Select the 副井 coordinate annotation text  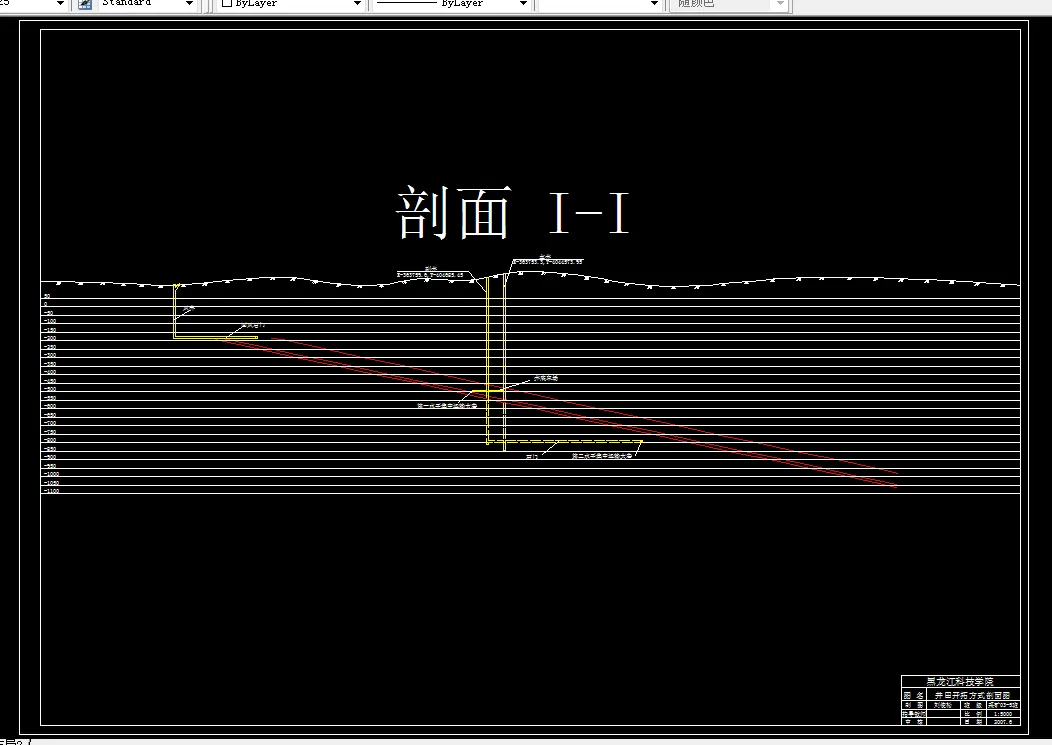click(x=430, y=272)
